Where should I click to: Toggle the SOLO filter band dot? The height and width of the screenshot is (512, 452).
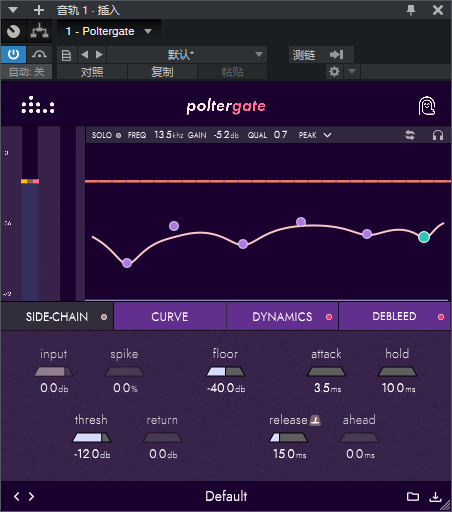[118, 135]
